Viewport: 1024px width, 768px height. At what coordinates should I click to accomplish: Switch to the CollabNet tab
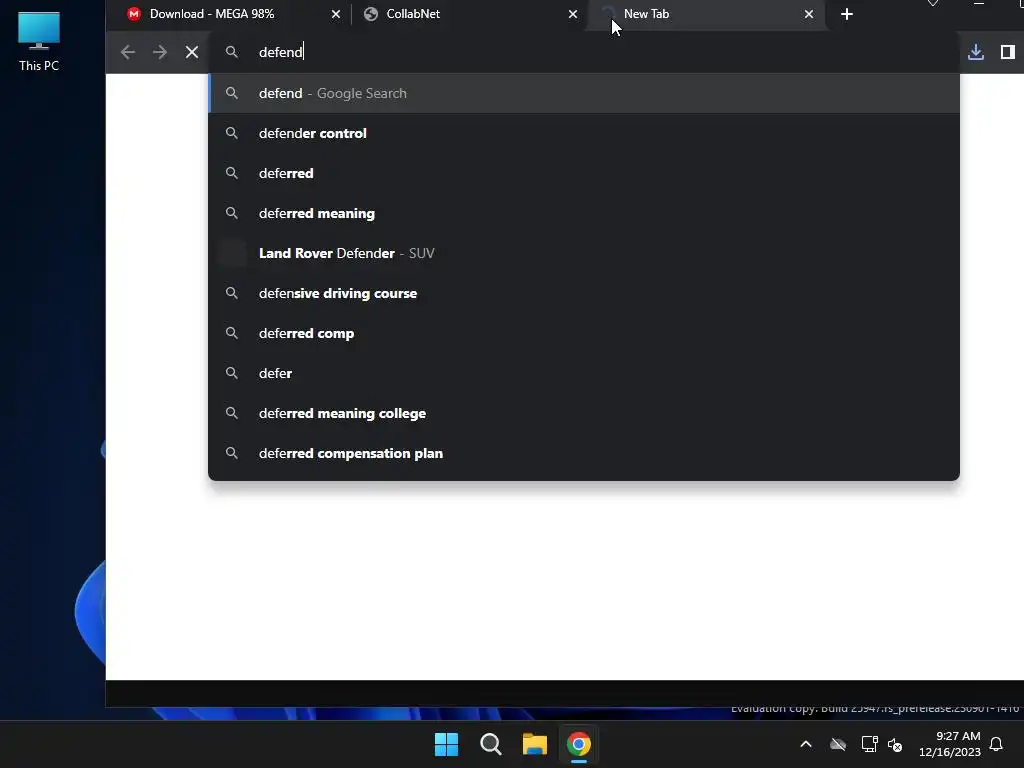[x=470, y=14]
